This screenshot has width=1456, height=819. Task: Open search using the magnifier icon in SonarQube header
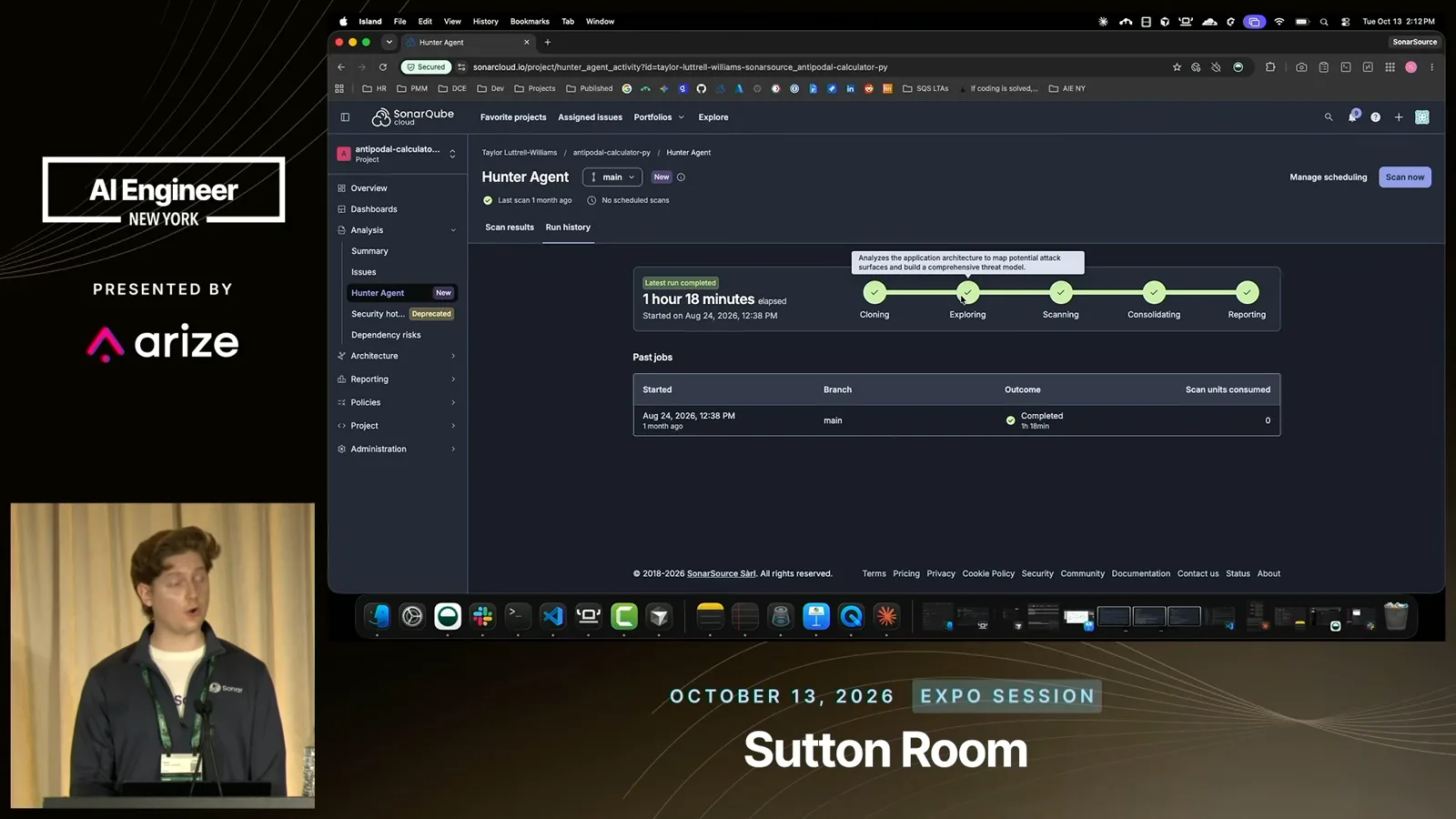pos(1329,117)
